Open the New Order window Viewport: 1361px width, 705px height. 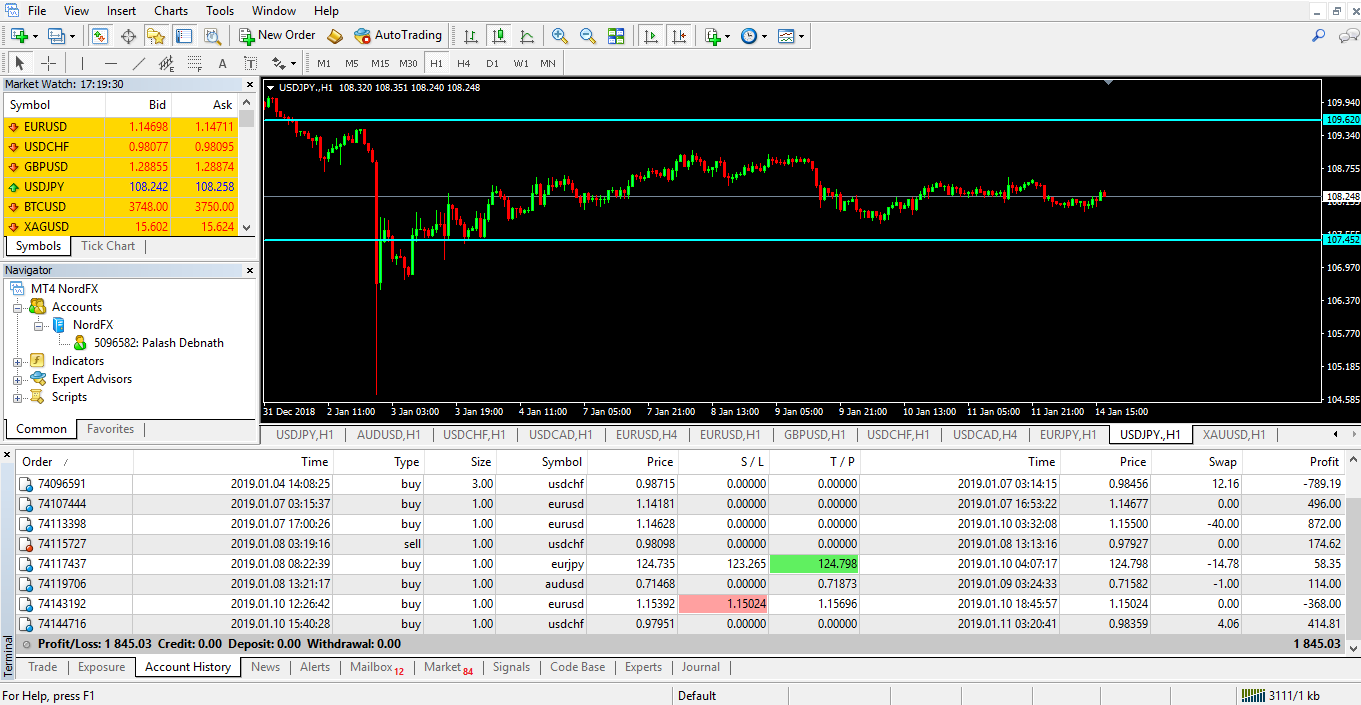pyautogui.click(x=277, y=35)
